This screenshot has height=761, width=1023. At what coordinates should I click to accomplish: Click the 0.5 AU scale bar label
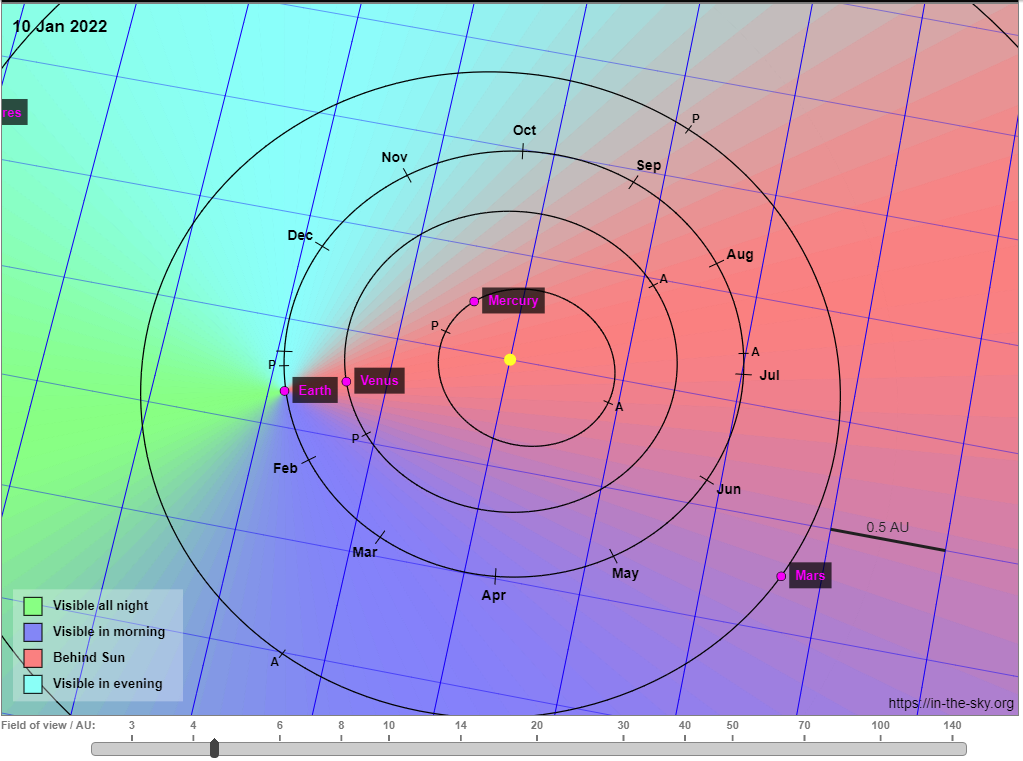tap(887, 527)
